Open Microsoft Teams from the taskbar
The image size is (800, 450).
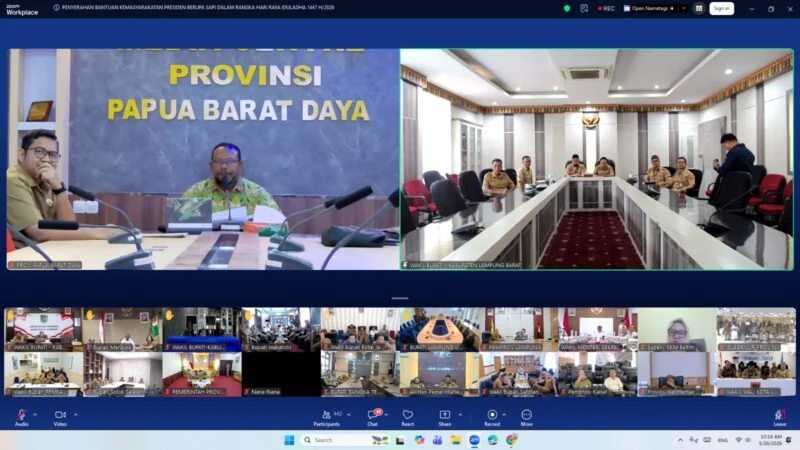coord(437,440)
